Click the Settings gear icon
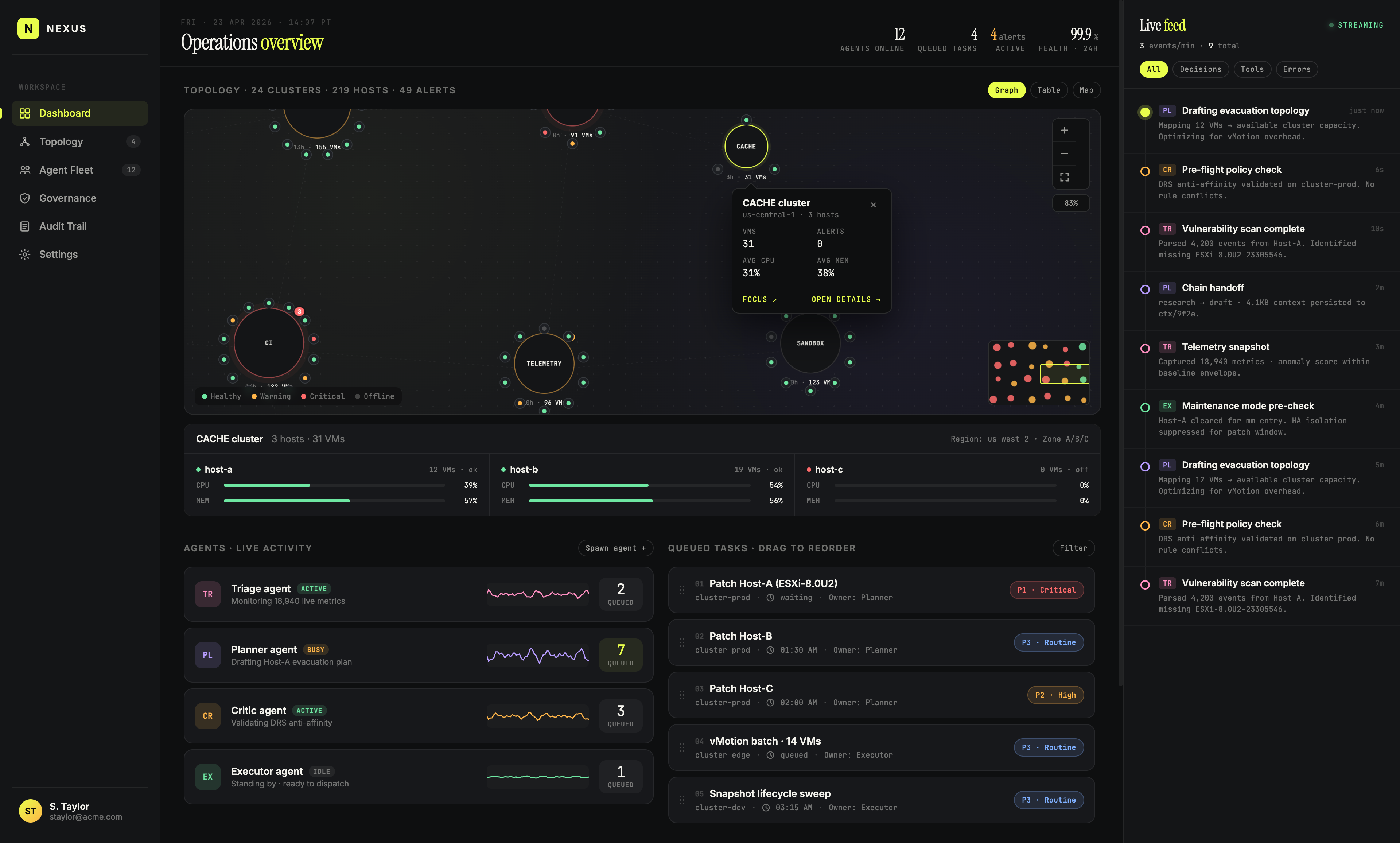This screenshot has width=1400, height=843. coord(24,255)
